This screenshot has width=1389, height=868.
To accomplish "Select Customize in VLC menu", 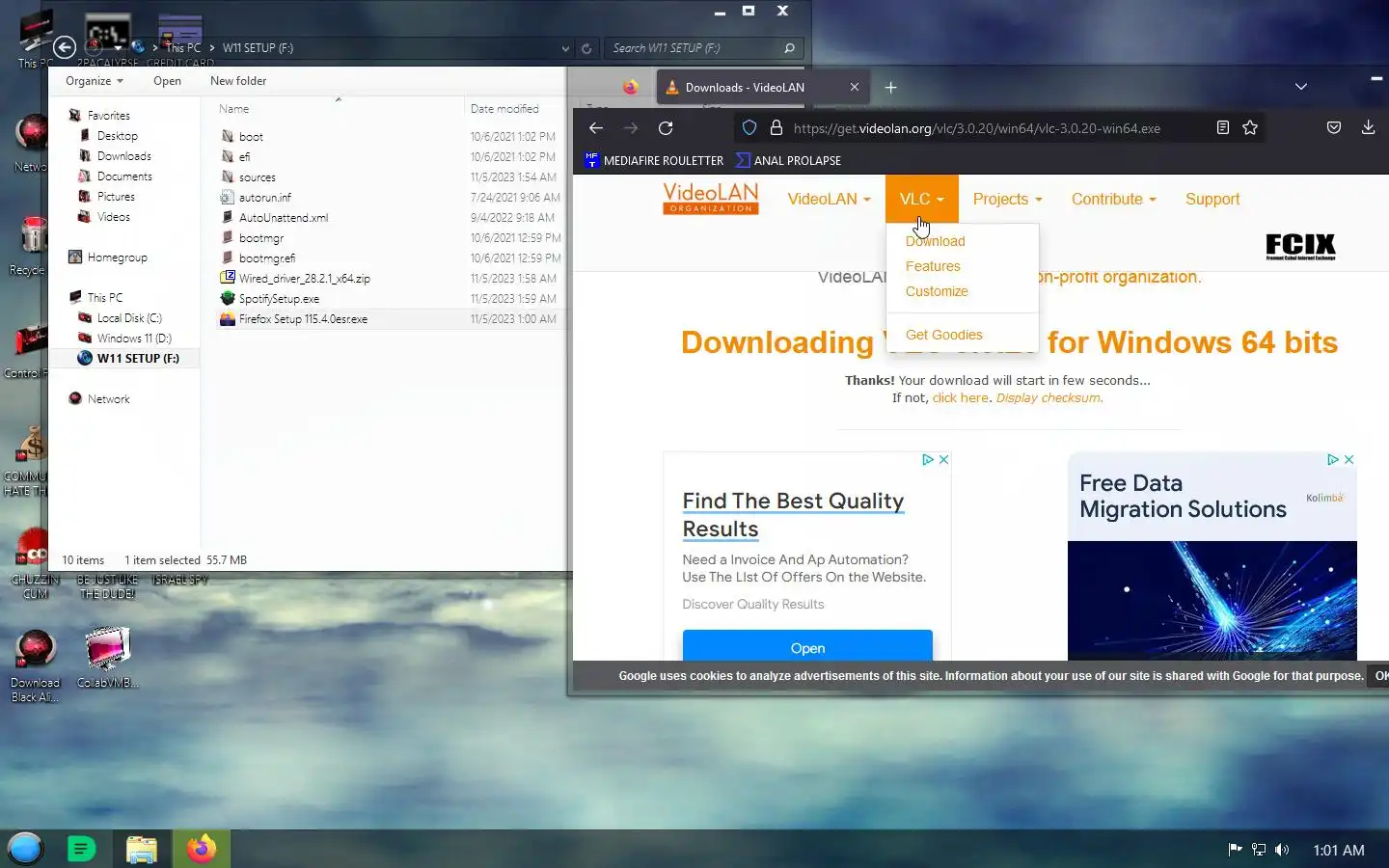I will pos(937,291).
